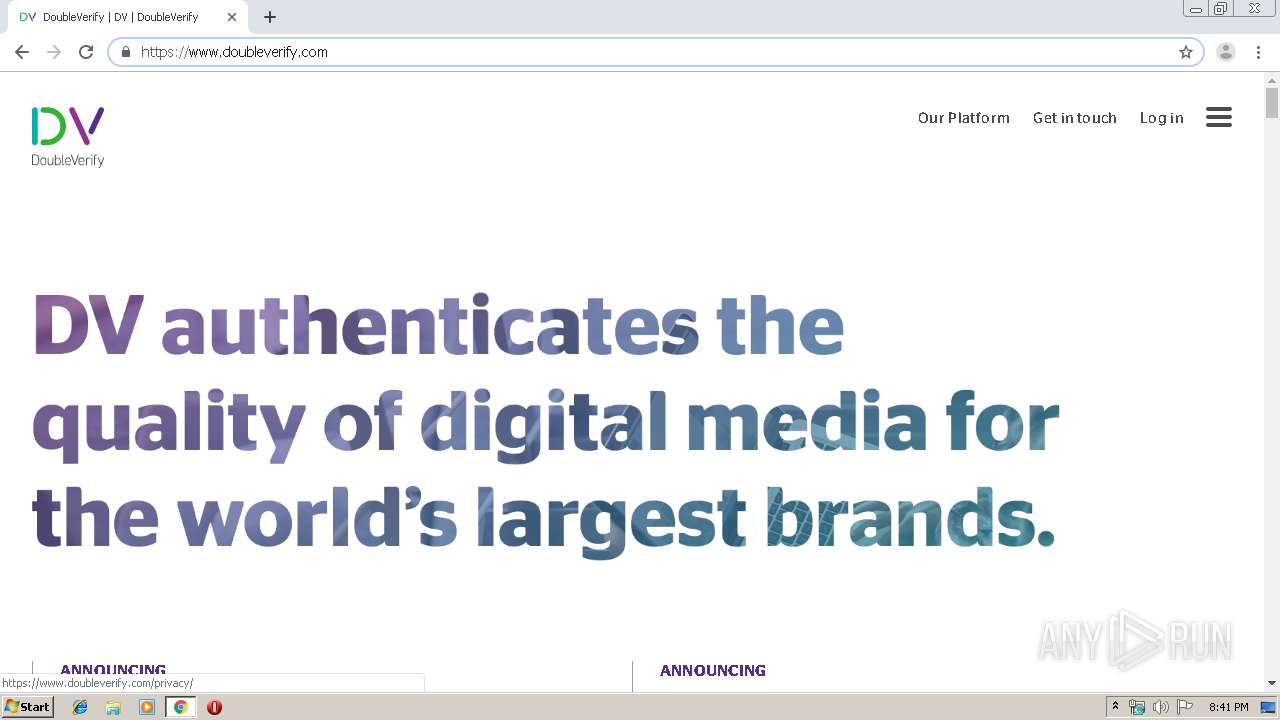
Task: Launch Internet Explorer from the taskbar
Action: point(80,707)
